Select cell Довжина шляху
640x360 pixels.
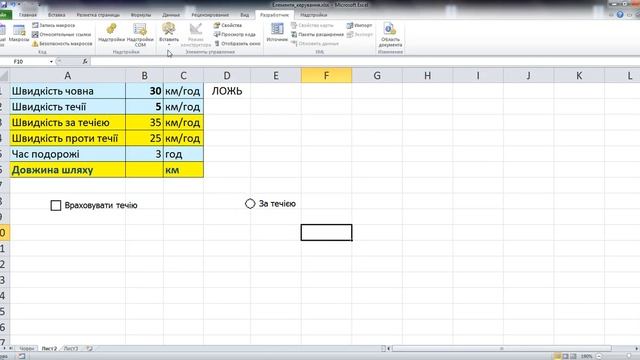click(x=68, y=170)
